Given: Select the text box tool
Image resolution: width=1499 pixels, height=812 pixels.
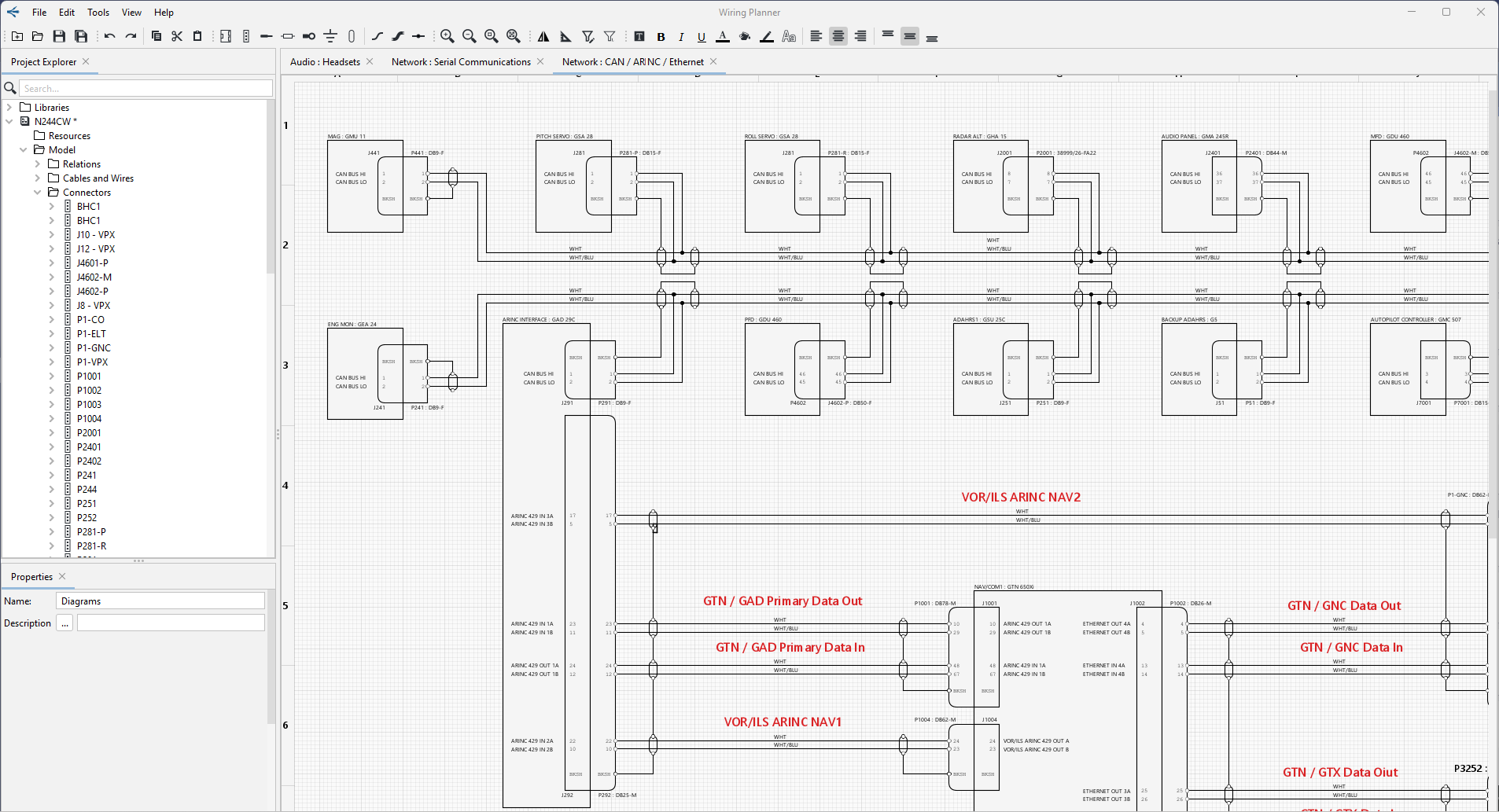Looking at the screenshot, I should coord(639,36).
